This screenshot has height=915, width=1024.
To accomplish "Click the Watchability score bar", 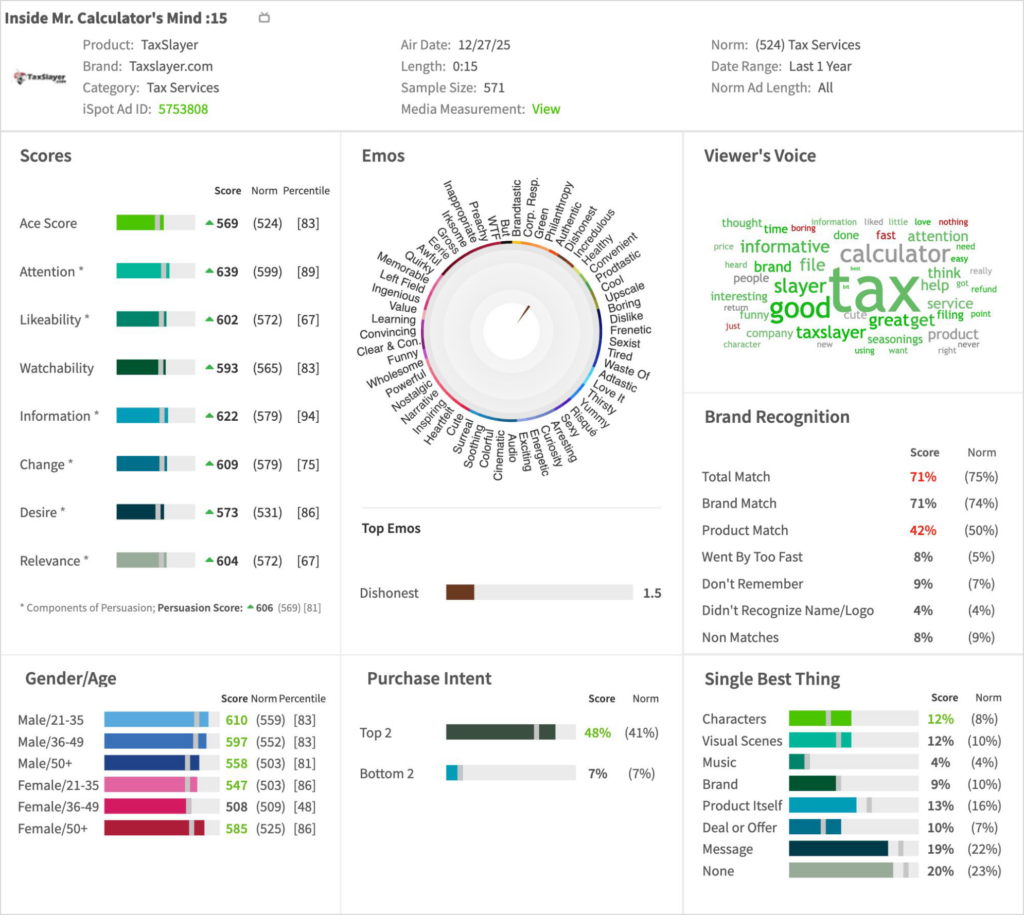I will coord(155,368).
